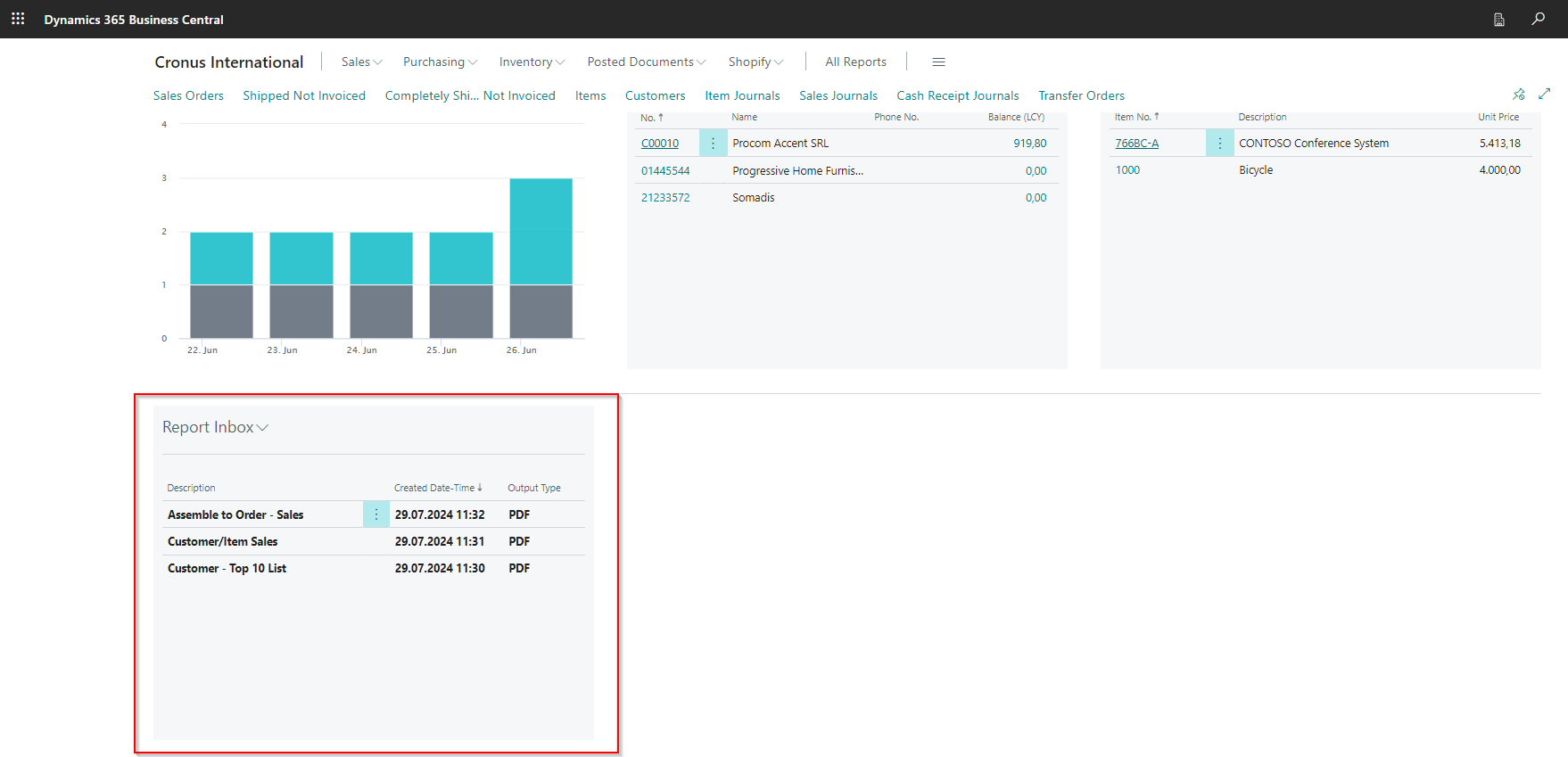Sort customers by No. column
This screenshot has width=1568, height=757.
click(x=652, y=117)
